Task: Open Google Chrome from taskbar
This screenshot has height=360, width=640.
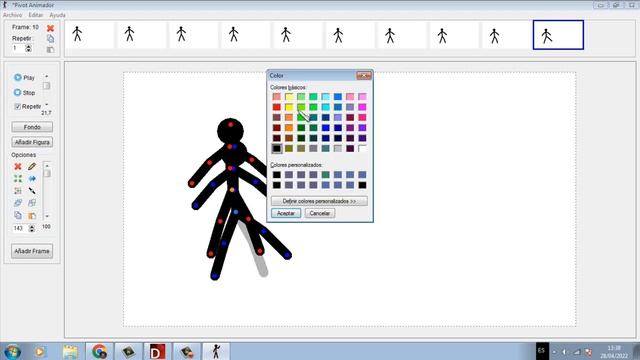Action: (99, 351)
